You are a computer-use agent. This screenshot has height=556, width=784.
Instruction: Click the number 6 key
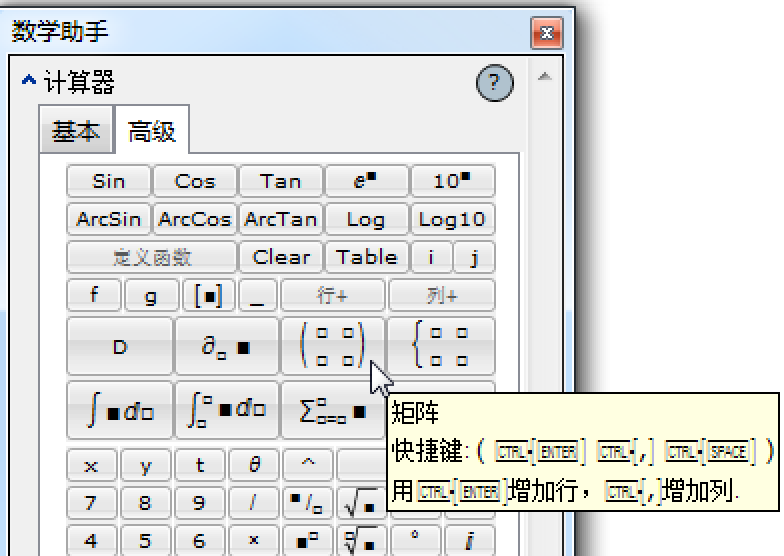200,540
